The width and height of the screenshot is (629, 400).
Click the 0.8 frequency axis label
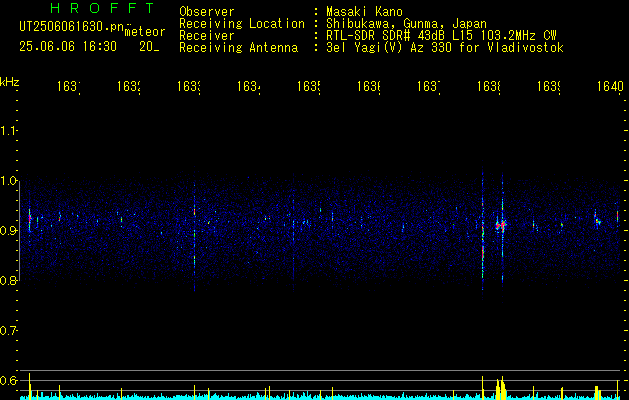click(x=8, y=280)
